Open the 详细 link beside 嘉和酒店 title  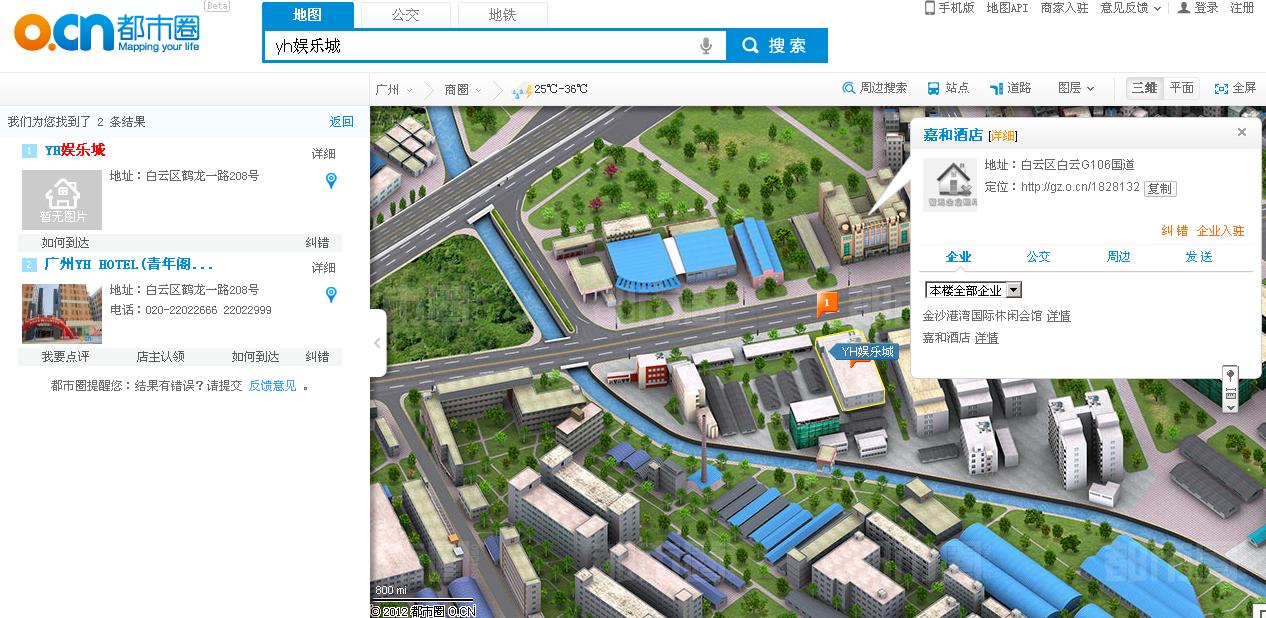[1003, 136]
